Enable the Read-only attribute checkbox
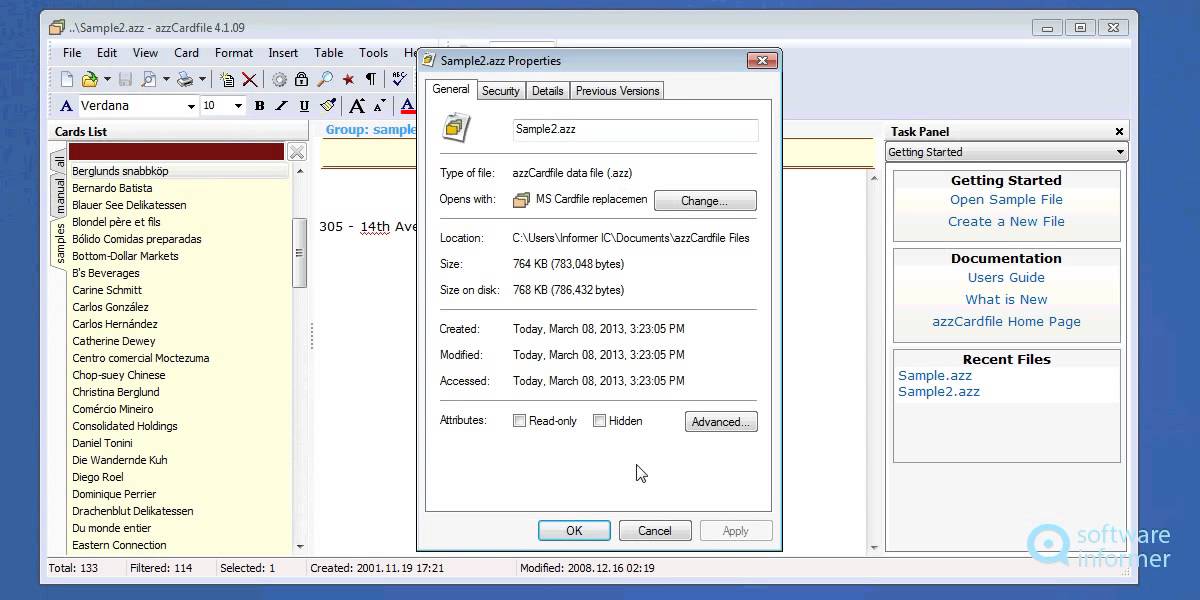 click(519, 421)
